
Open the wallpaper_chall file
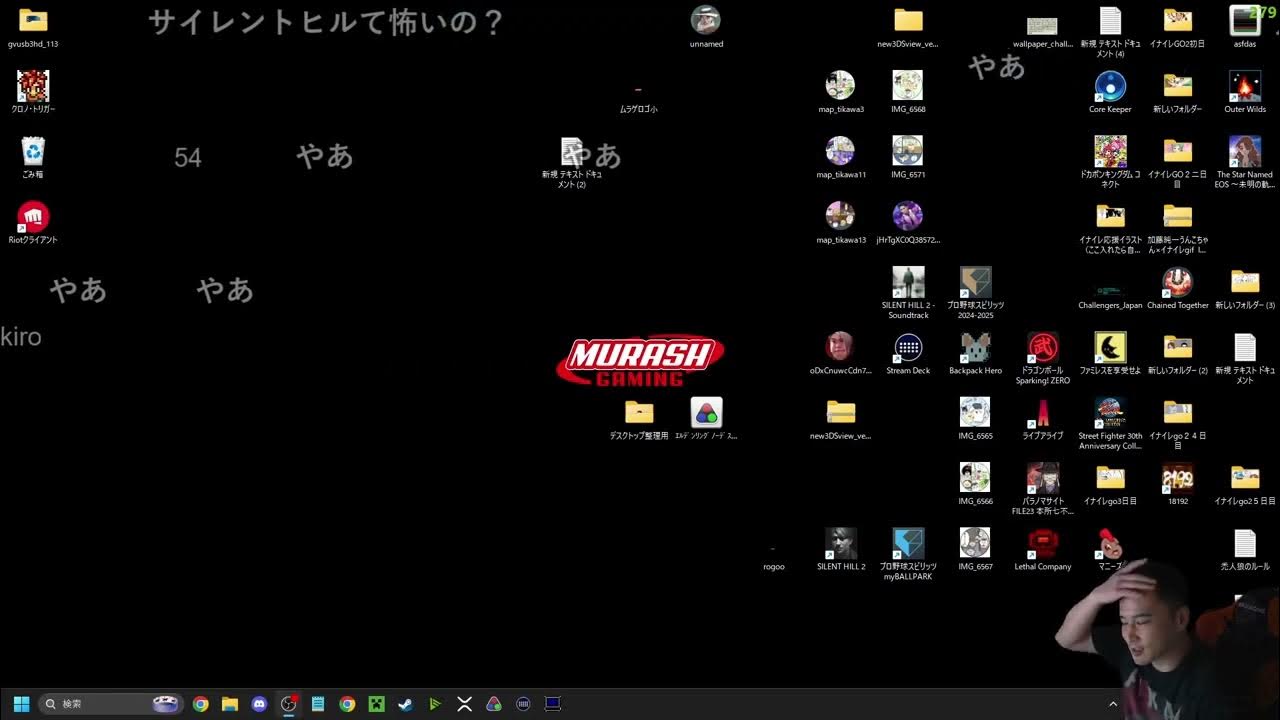pos(1042,26)
